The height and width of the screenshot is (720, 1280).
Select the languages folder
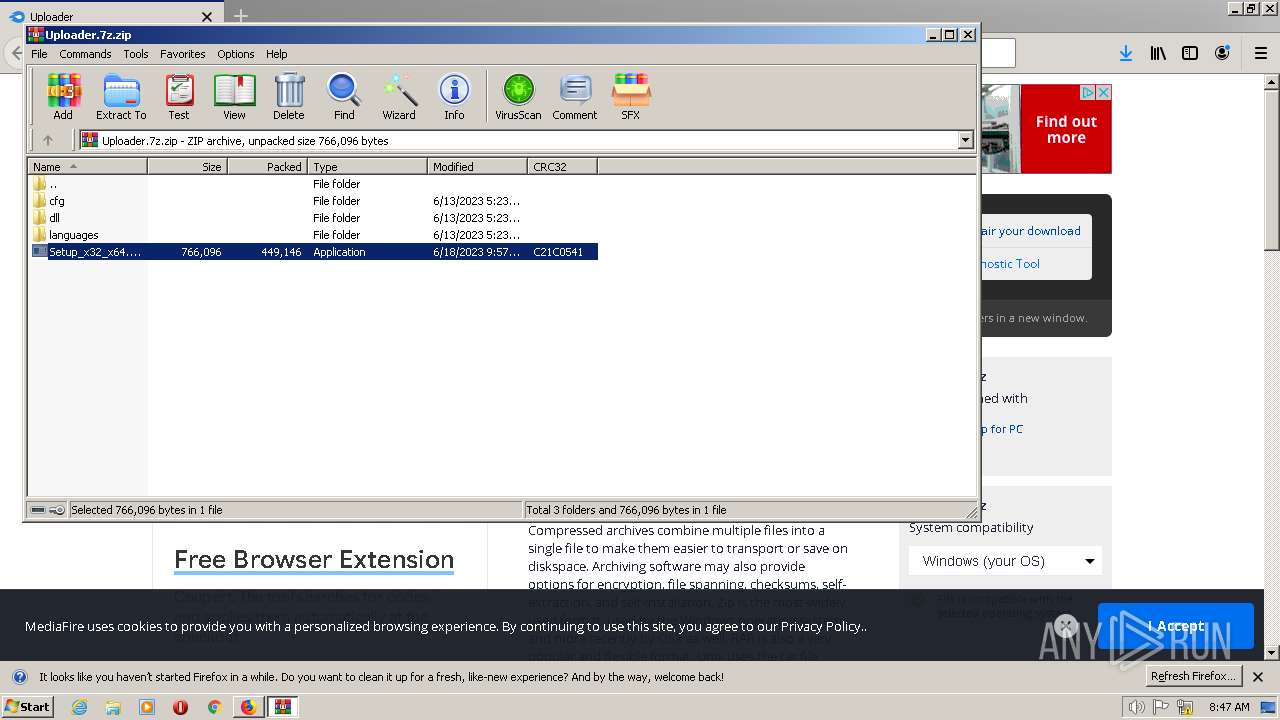pyautogui.click(x=313, y=235)
